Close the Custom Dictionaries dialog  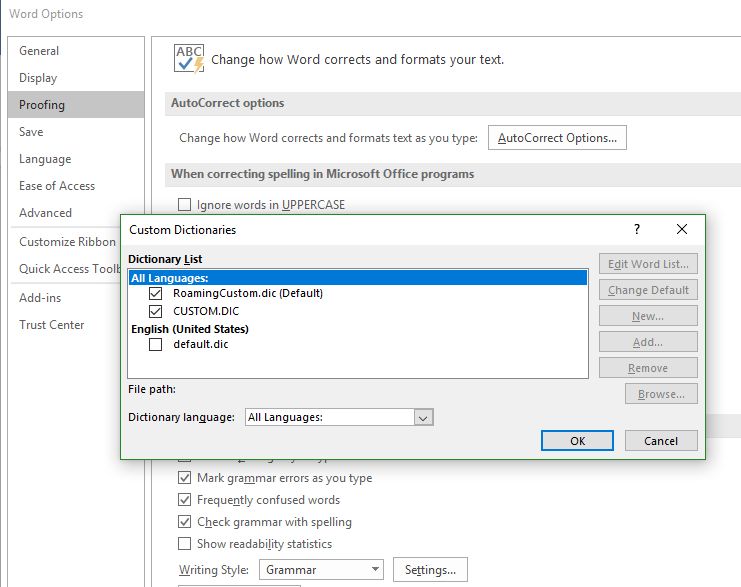click(681, 229)
